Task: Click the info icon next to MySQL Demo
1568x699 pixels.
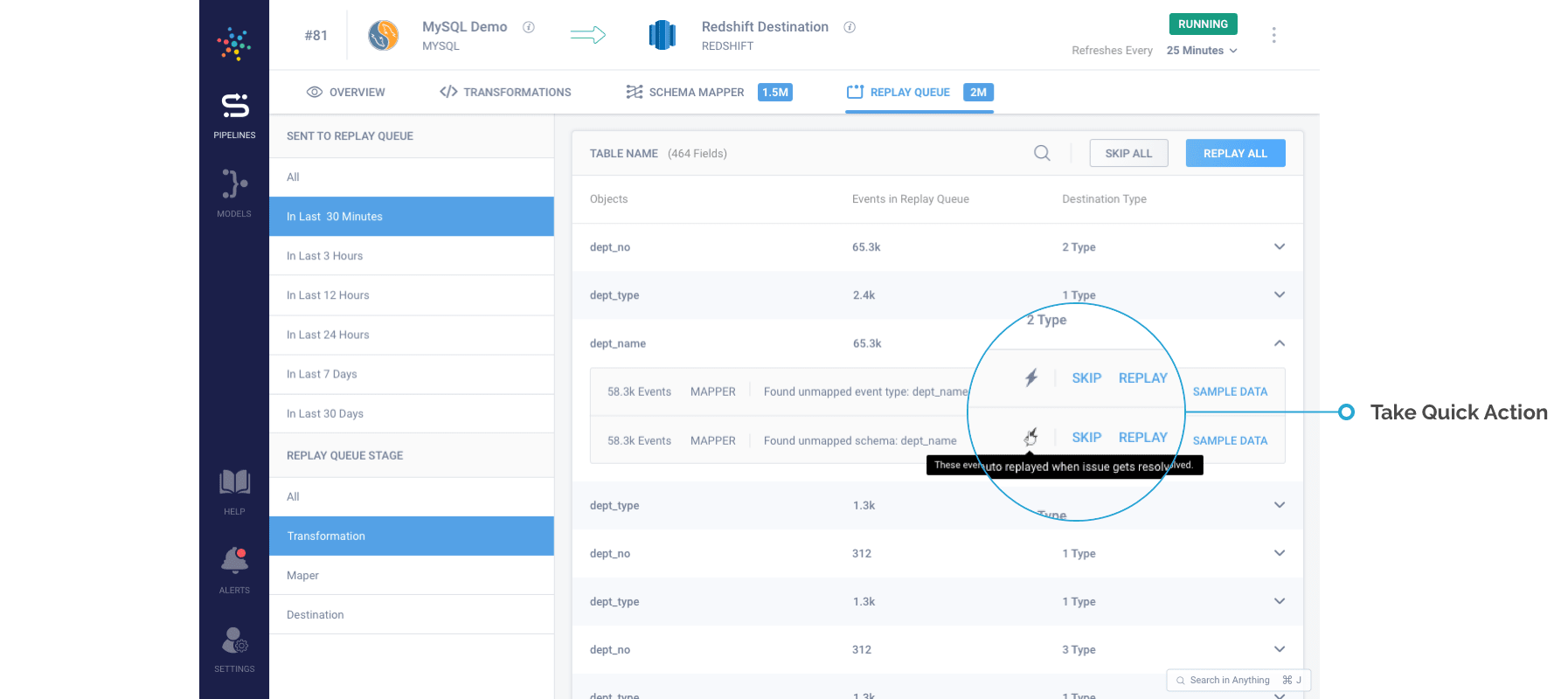Action: [529, 27]
